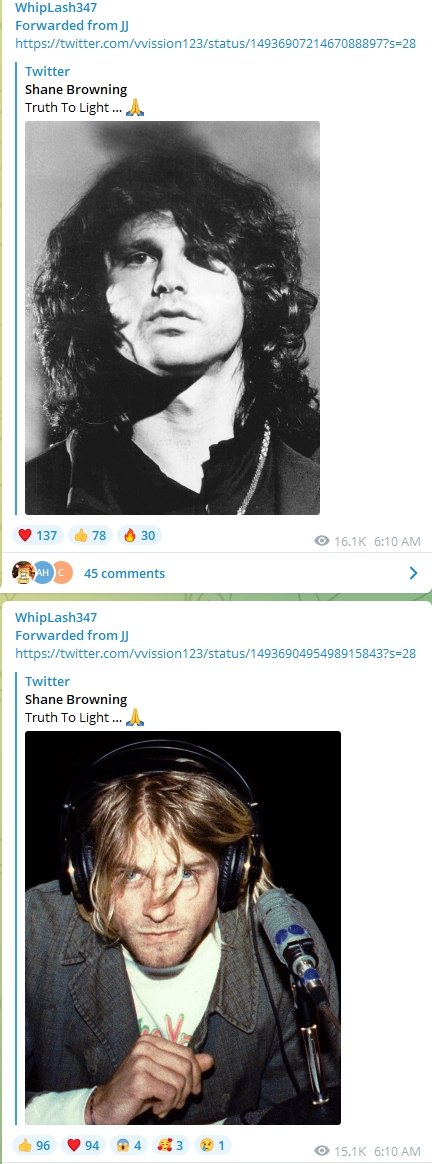Click the smiling hearts face reaction with 3
The image size is (432, 1164).
(x=171, y=1145)
